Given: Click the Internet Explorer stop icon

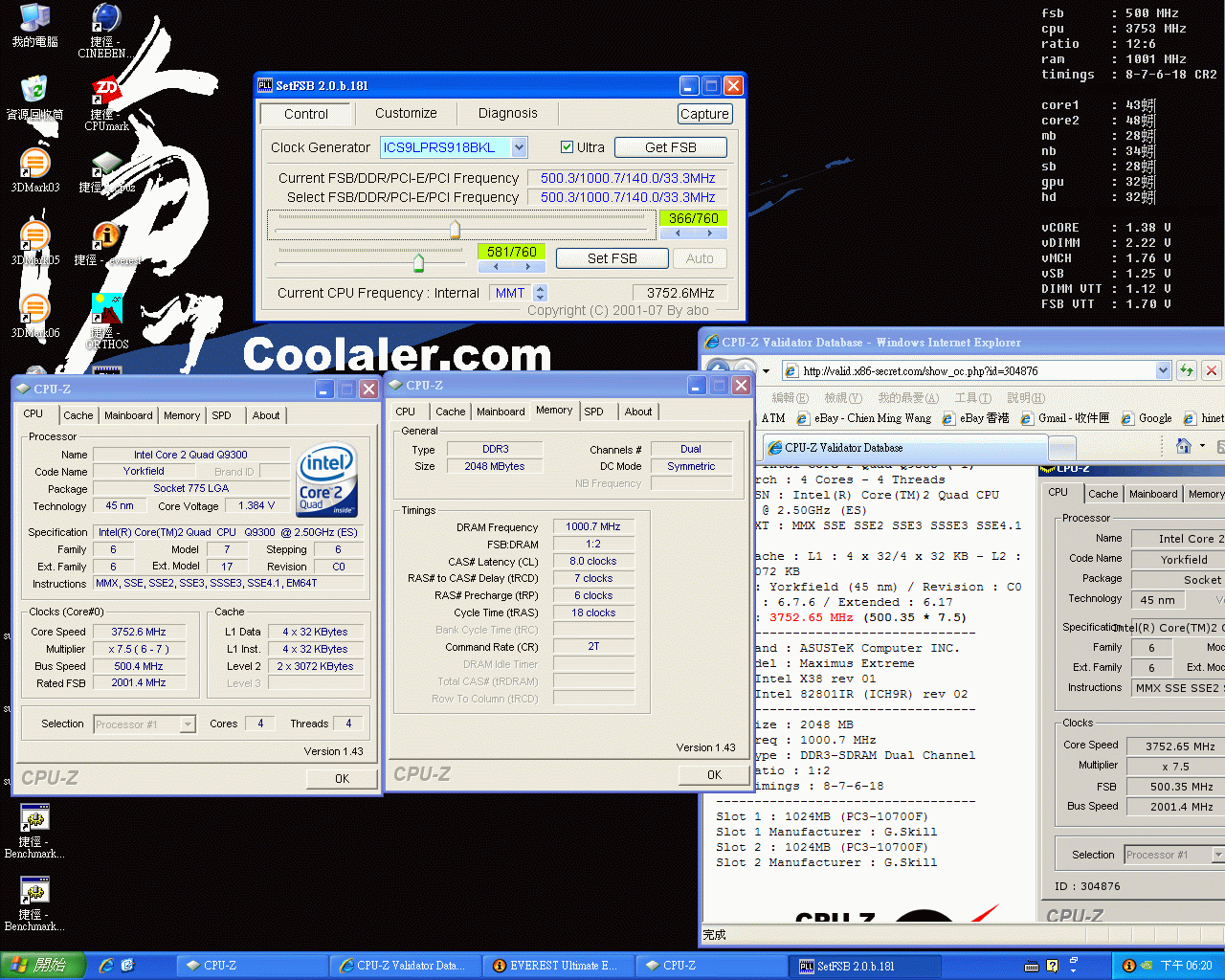Looking at the screenshot, I should pyautogui.click(x=1212, y=370).
